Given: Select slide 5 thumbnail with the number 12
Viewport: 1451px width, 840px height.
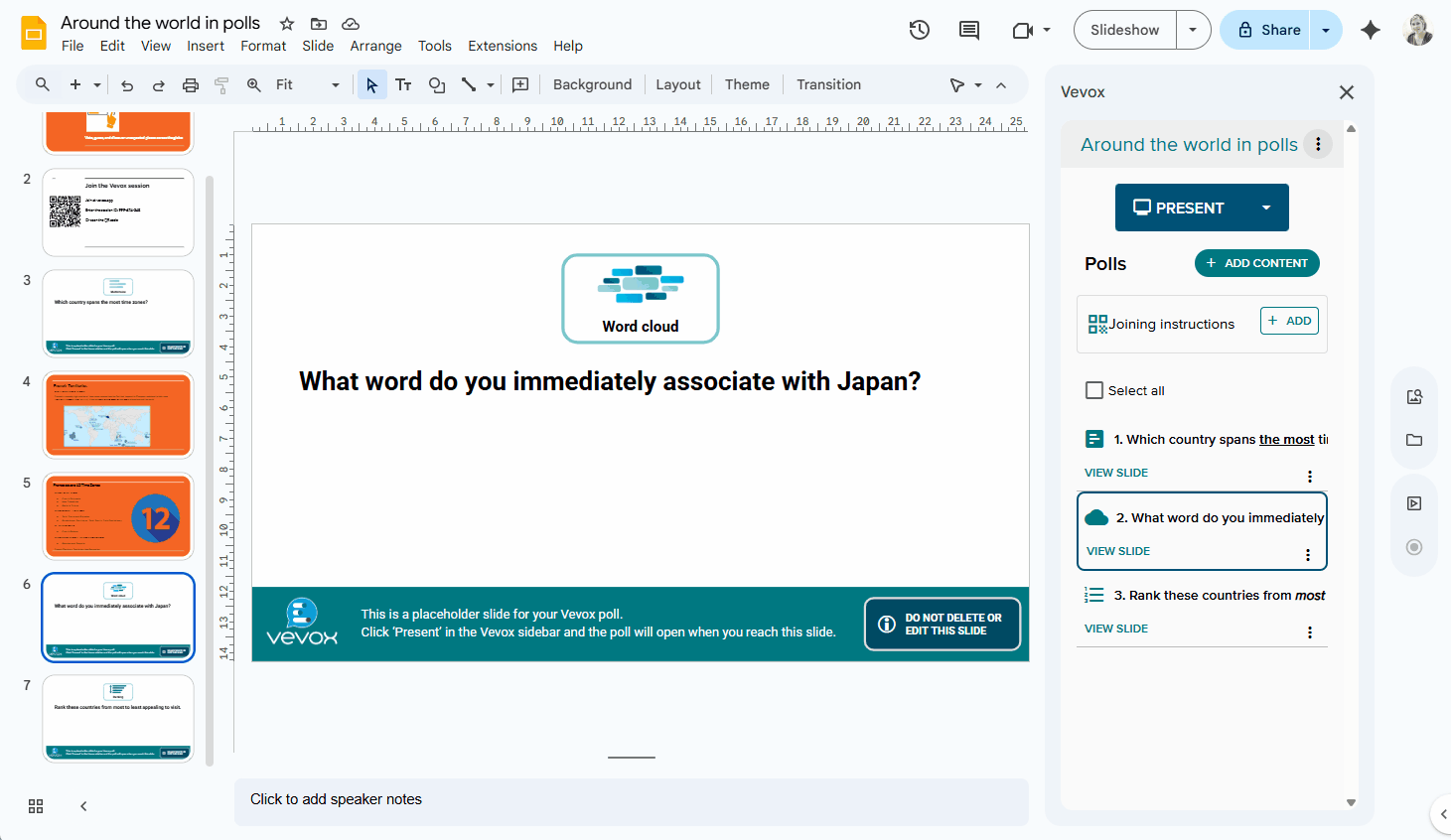Looking at the screenshot, I should 117,516.
